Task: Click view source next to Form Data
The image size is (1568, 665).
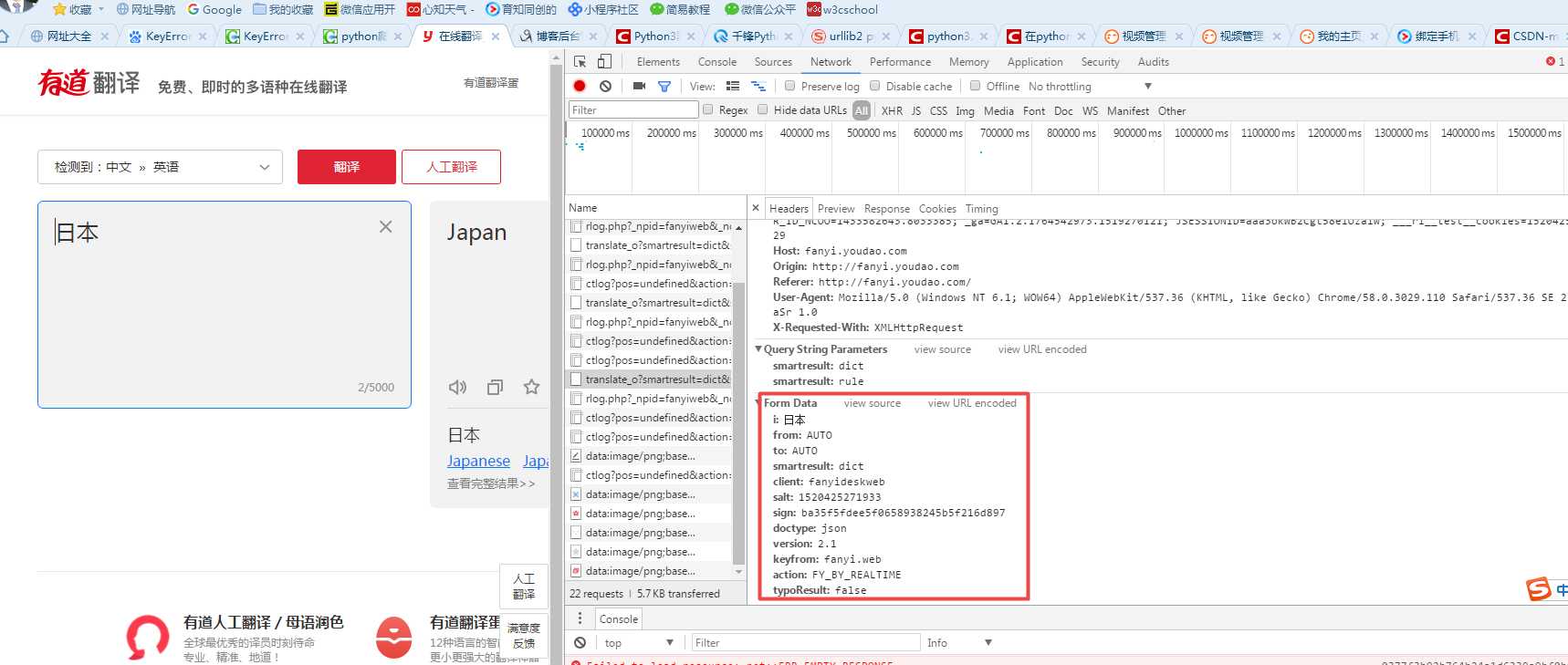Action: coord(873,403)
